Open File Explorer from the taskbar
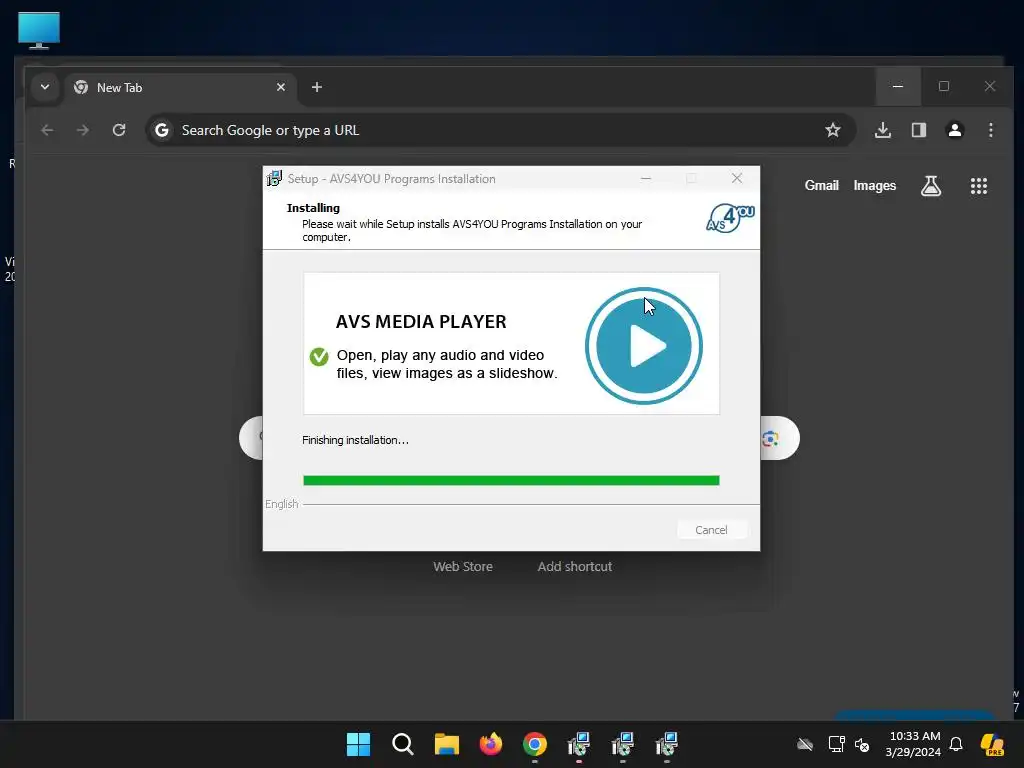Image resolution: width=1024 pixels, height=768 pixels. [x=447, y=744]
